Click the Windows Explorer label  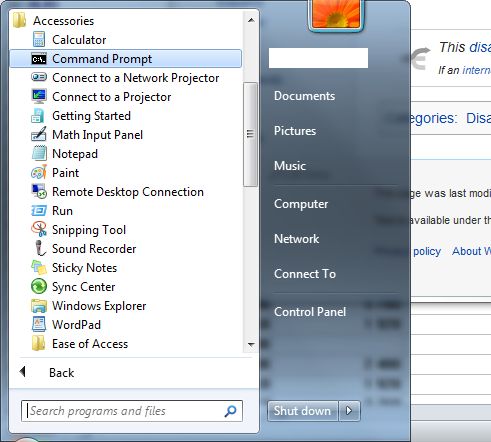click(99, 306)
